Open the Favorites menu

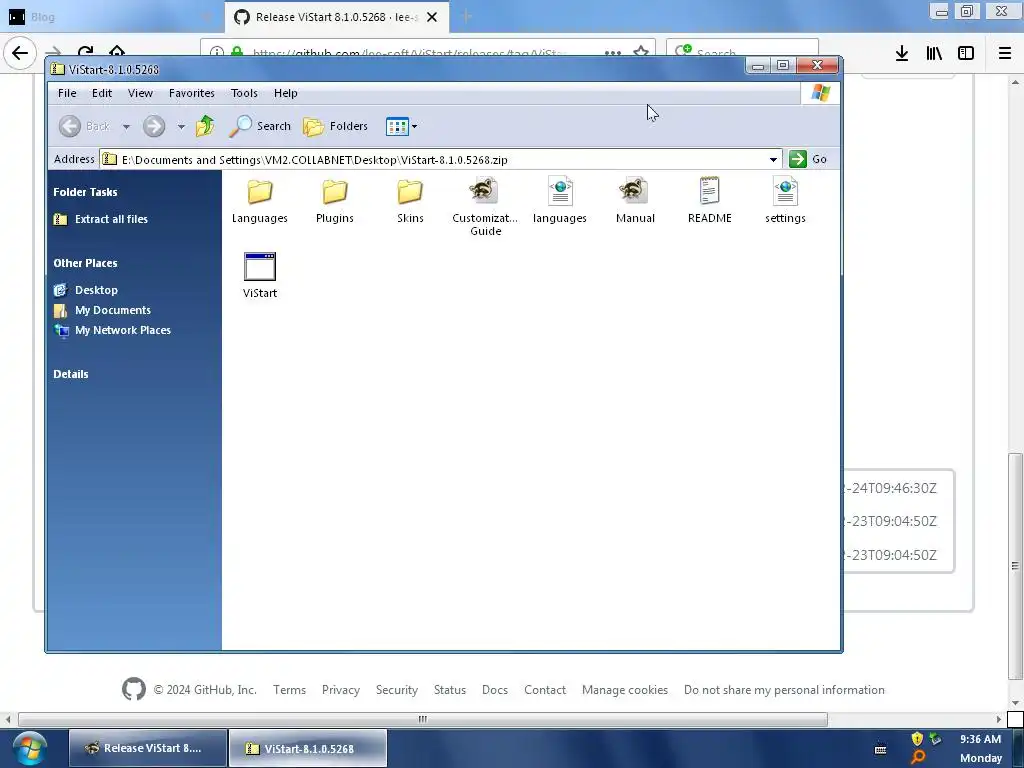pos(191,93)
